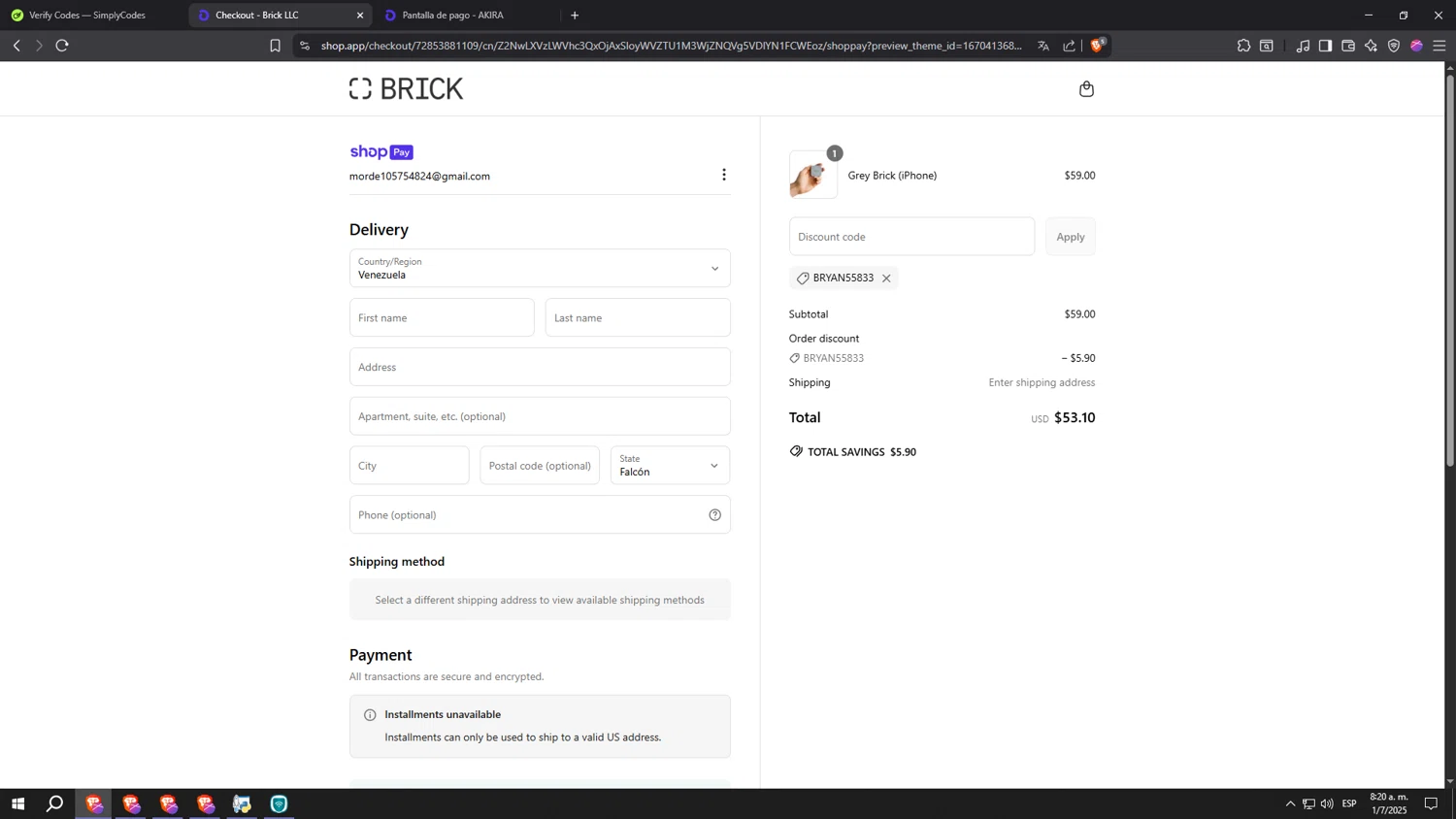
Task: Remove the BRYAN55833 discount code
Action: tap(886, 278)
